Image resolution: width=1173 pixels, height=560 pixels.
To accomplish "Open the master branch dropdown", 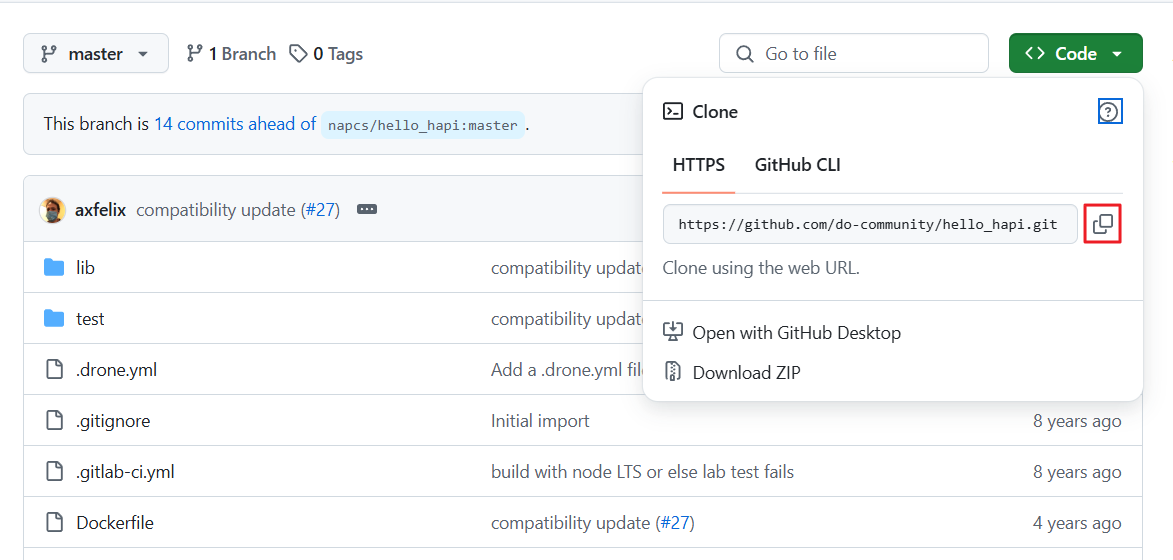I will click(95, 54).
